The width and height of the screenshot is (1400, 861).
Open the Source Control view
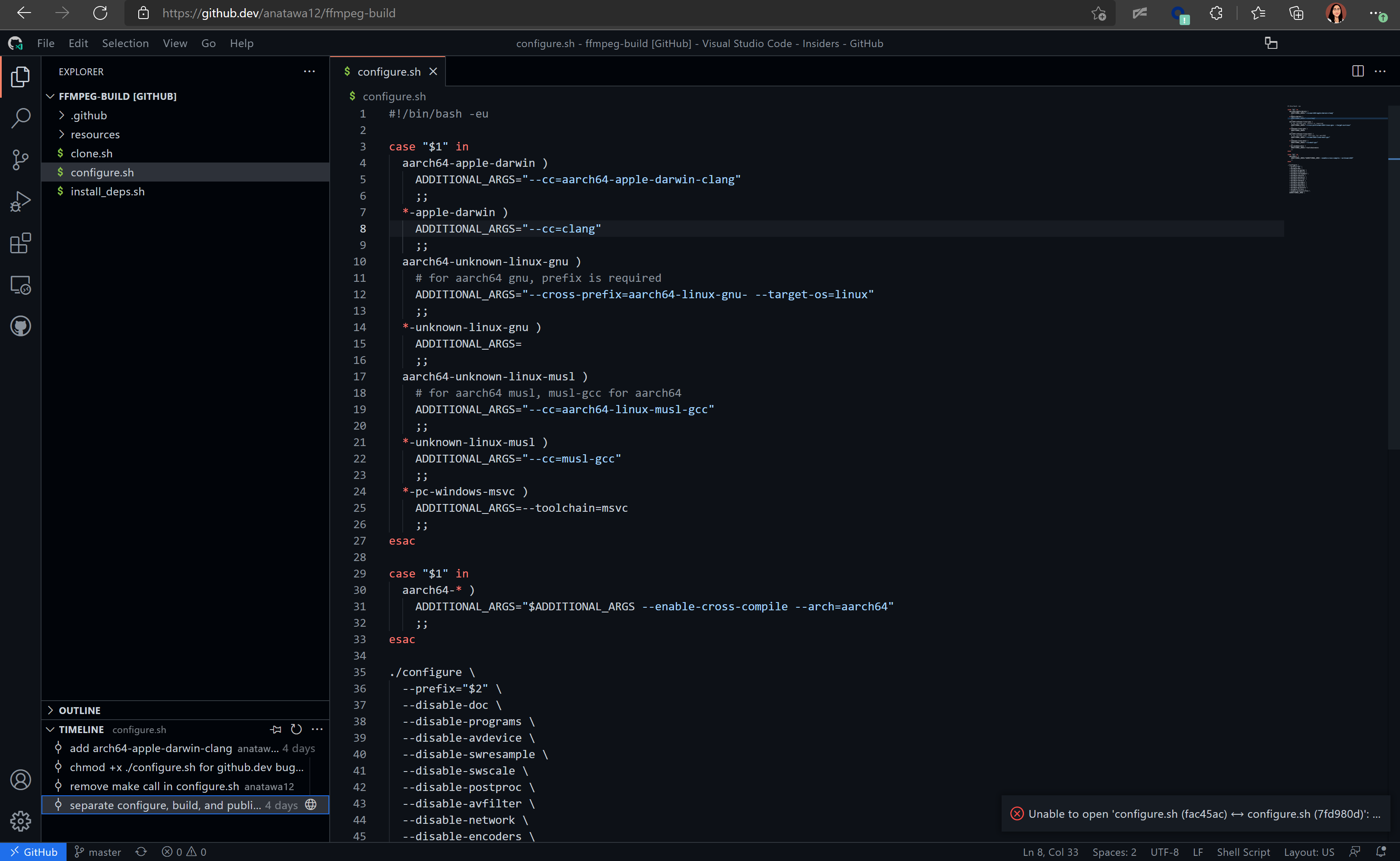(20, 160)
